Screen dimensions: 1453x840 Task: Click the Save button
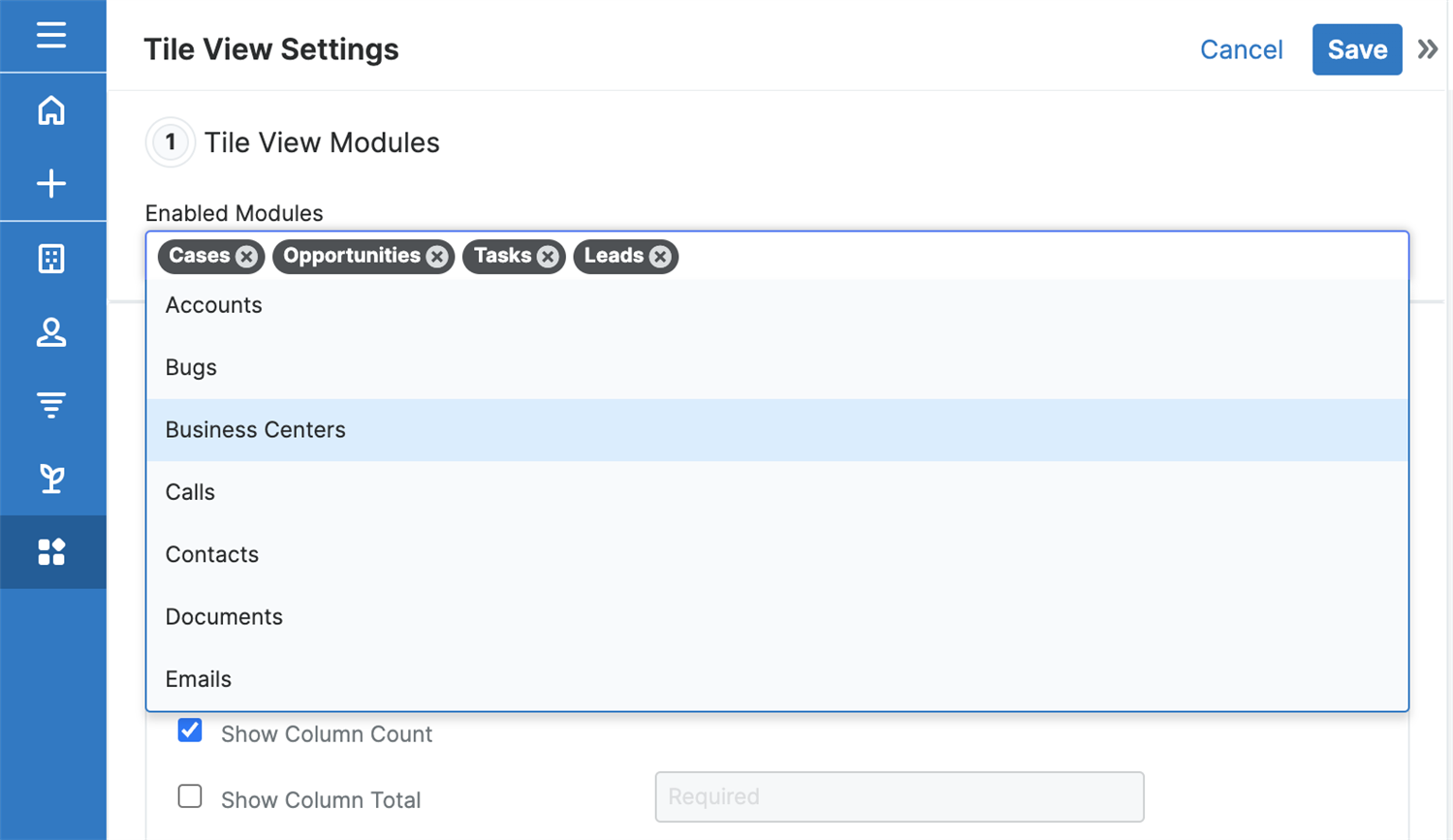tap(1356, 49)
